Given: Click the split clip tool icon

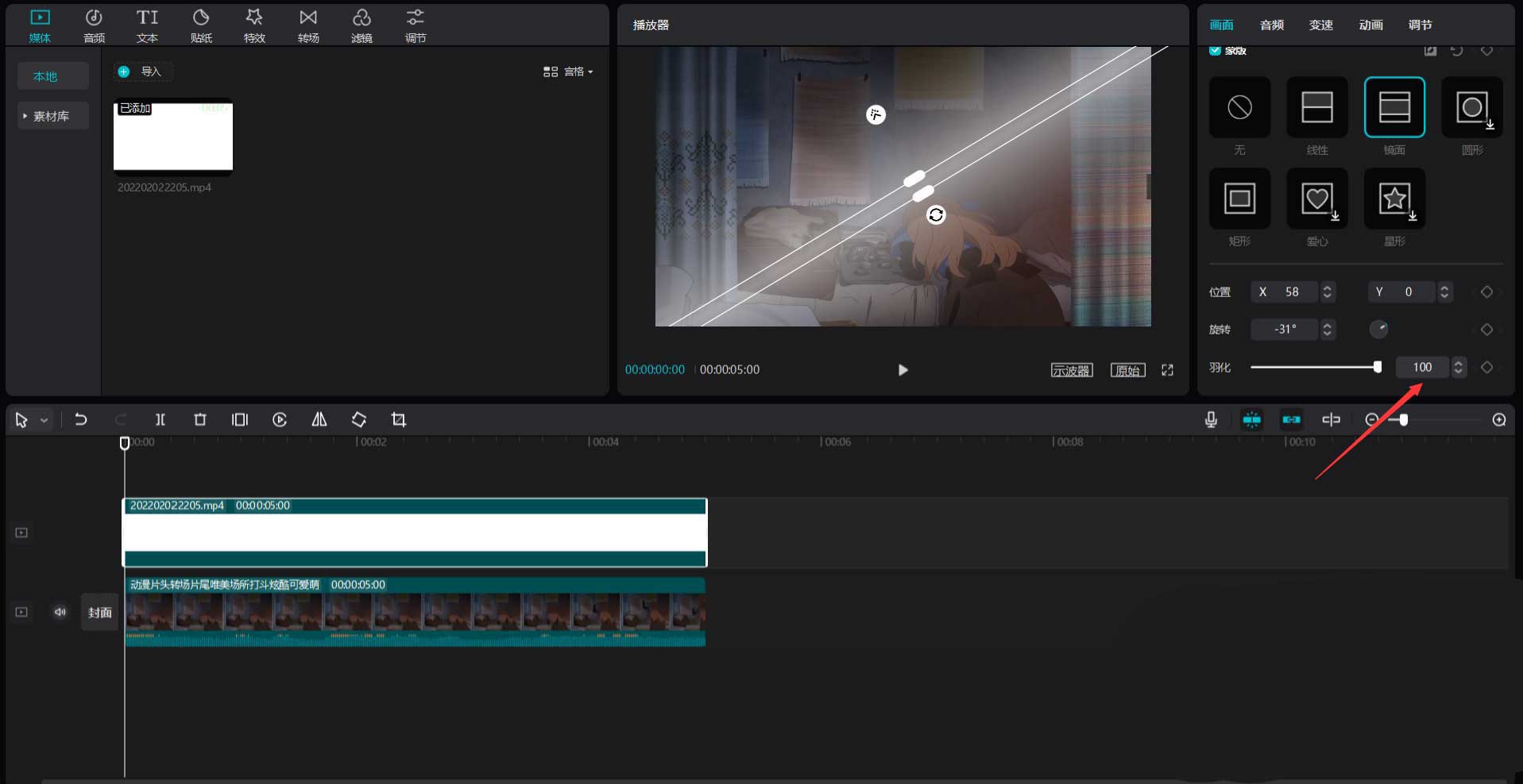Looking at the screenshot, I should [x=160, y=419].
